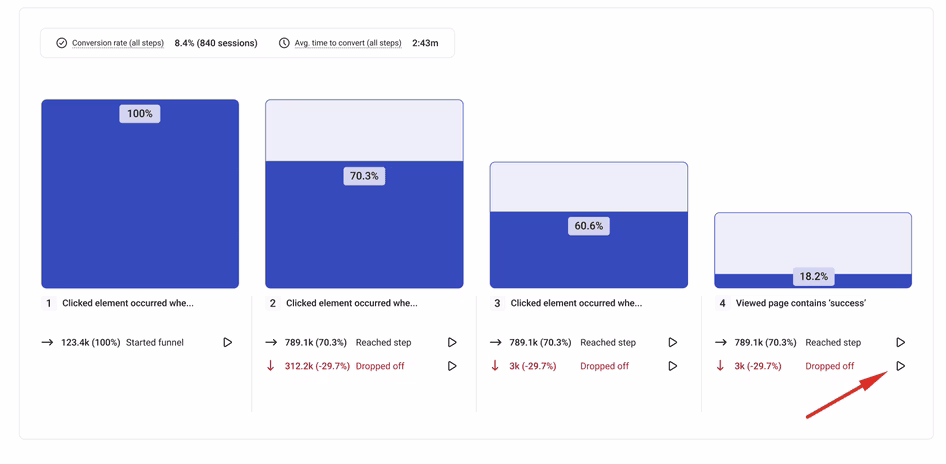The height and width of the screenshot is (464, 946).
Task: Select the 100% funnel bar
Action: (140, 194)
